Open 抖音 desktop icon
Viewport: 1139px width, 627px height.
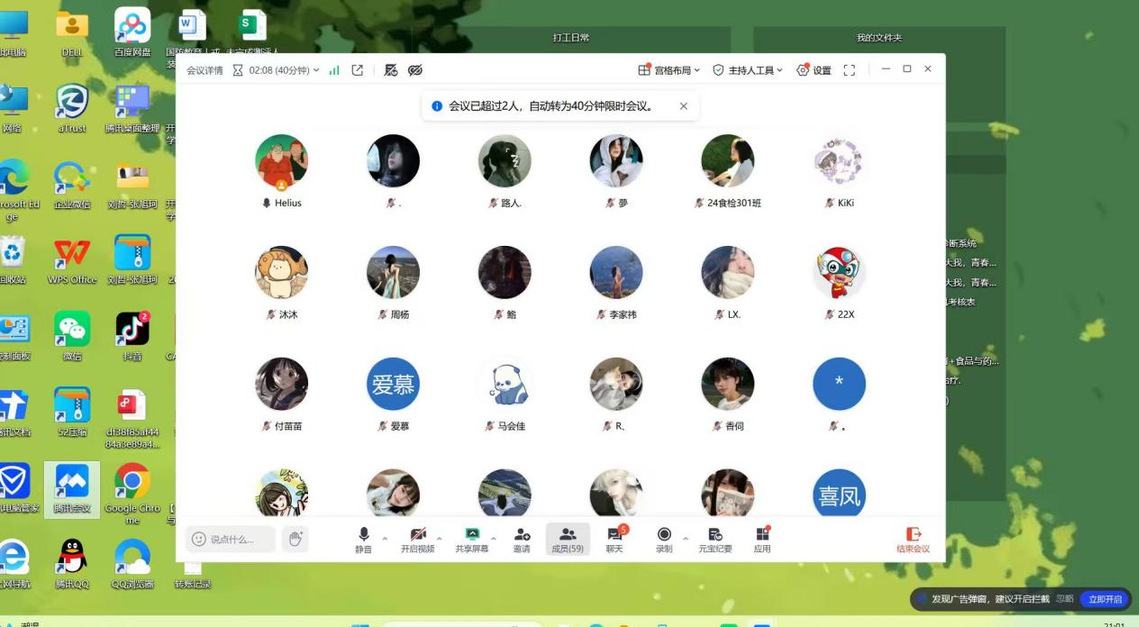click(x=132, y=336)
